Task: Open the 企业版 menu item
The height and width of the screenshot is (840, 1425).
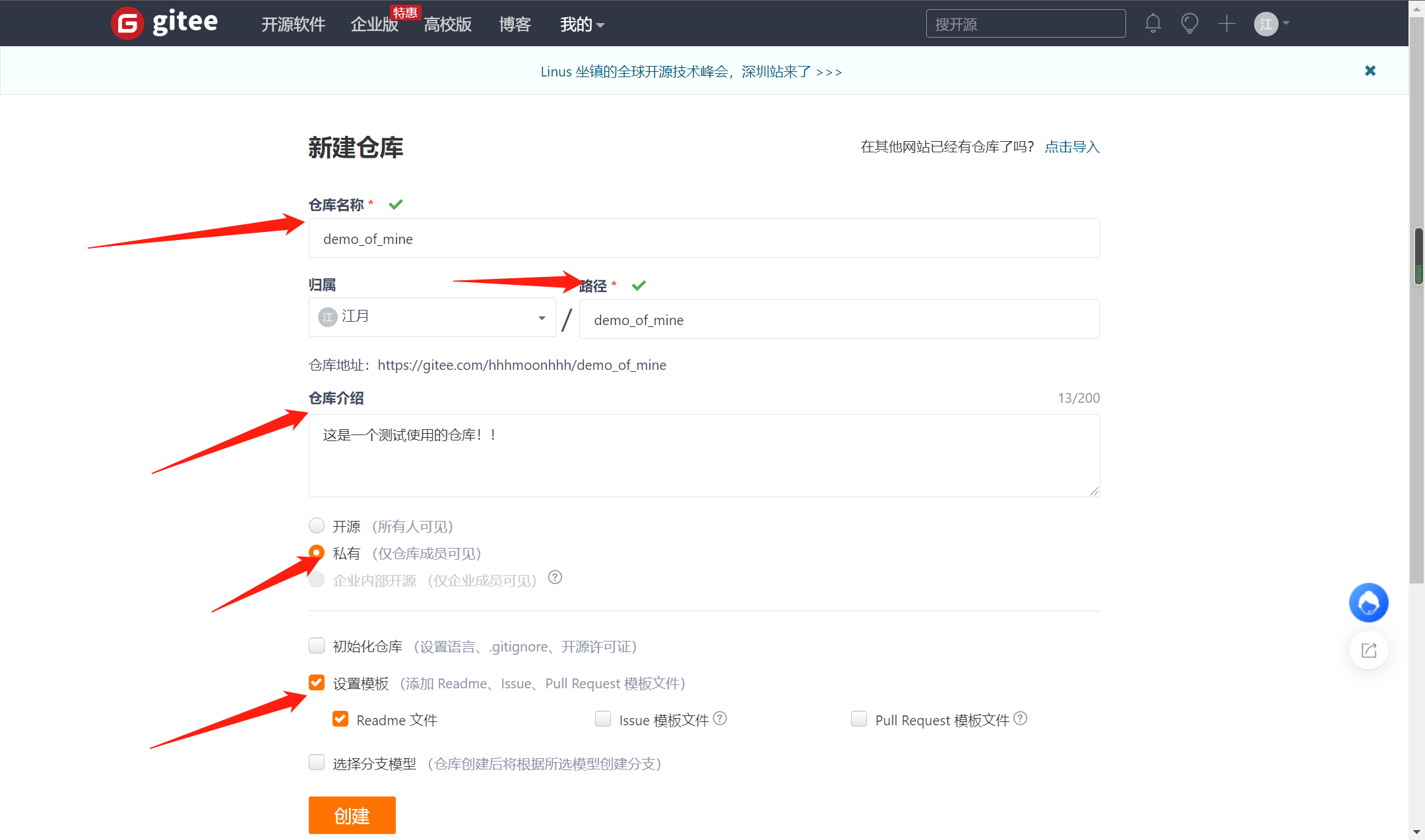Action: 373,24
